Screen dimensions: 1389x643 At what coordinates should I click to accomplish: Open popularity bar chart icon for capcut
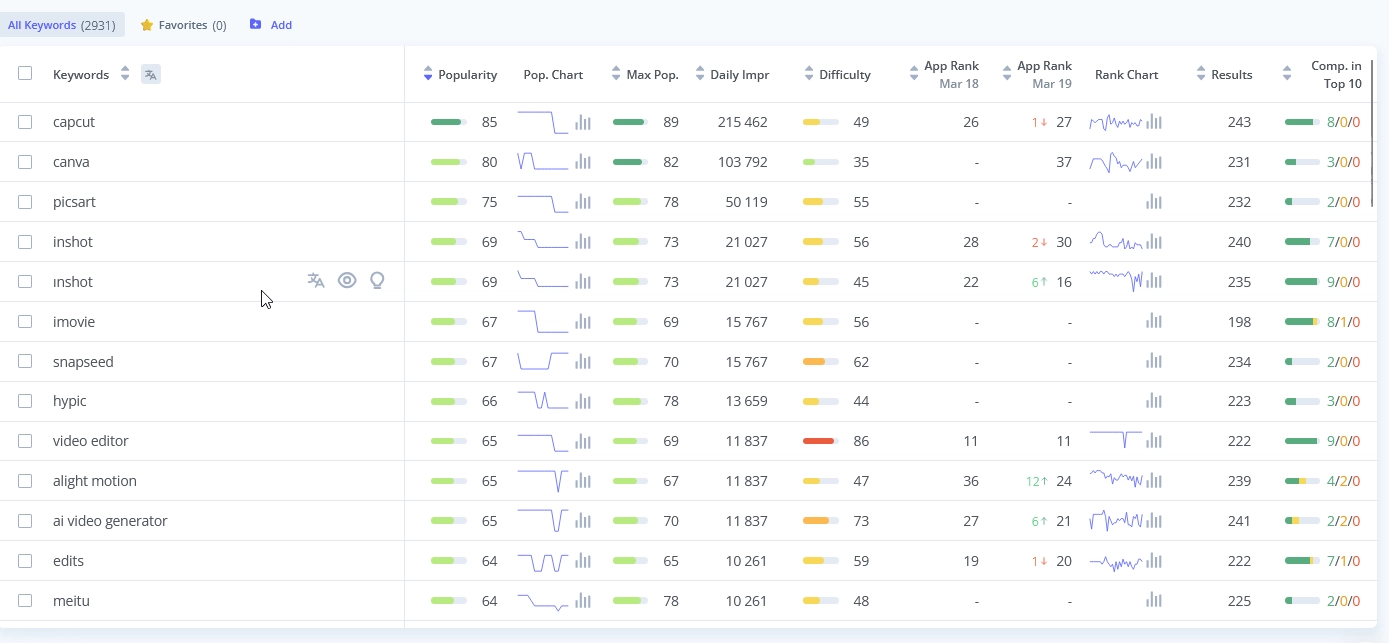coord(583,122)
